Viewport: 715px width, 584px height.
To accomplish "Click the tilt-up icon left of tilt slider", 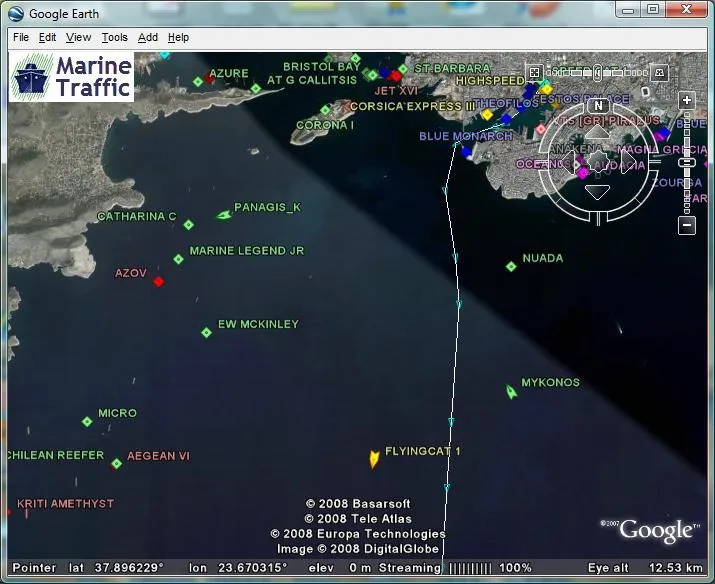I will click(534, 72).
